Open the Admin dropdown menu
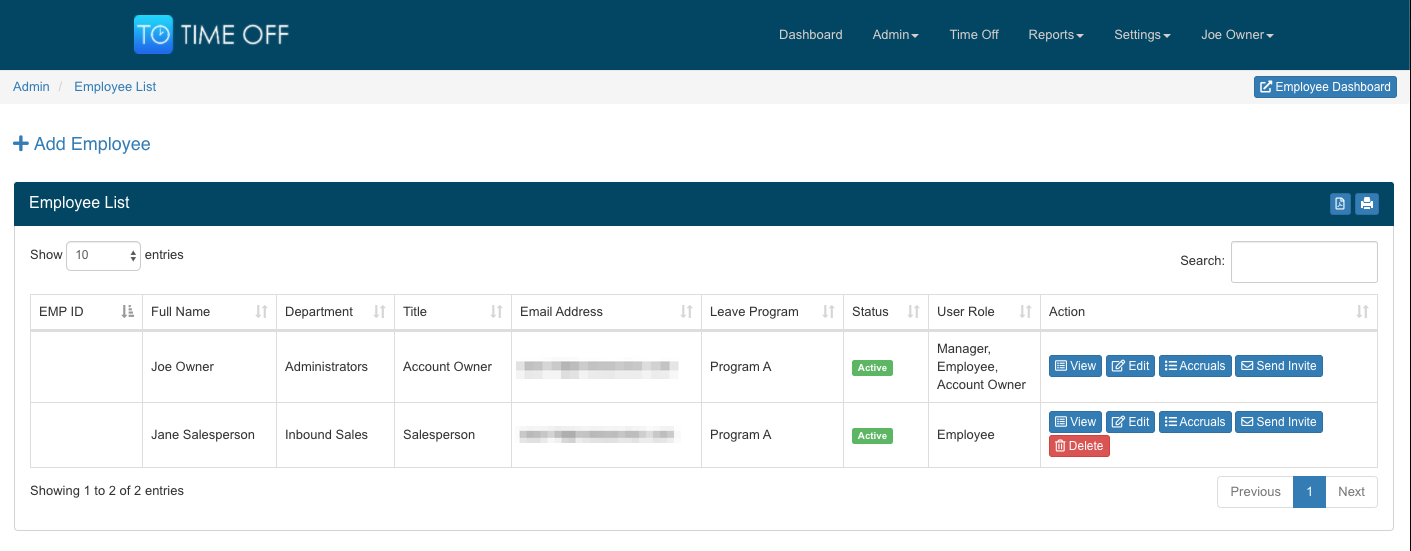 pyautogui.click(x=895, y=35)
